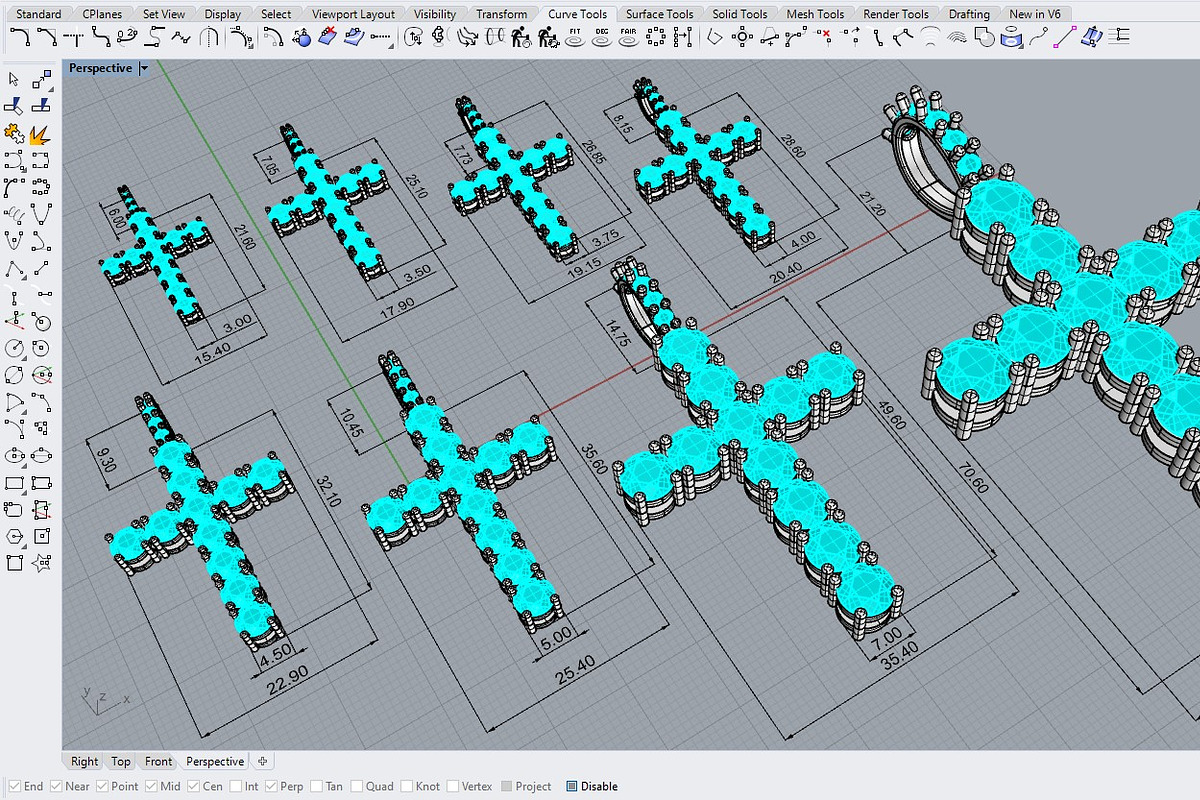Click the Join puzzle-piece icon
This screenshot has height=800, width=1200.
pyautogui.click(x=15, y=132)
